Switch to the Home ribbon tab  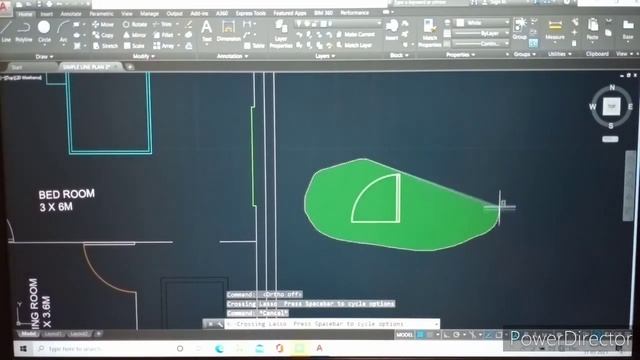[25, 14]
